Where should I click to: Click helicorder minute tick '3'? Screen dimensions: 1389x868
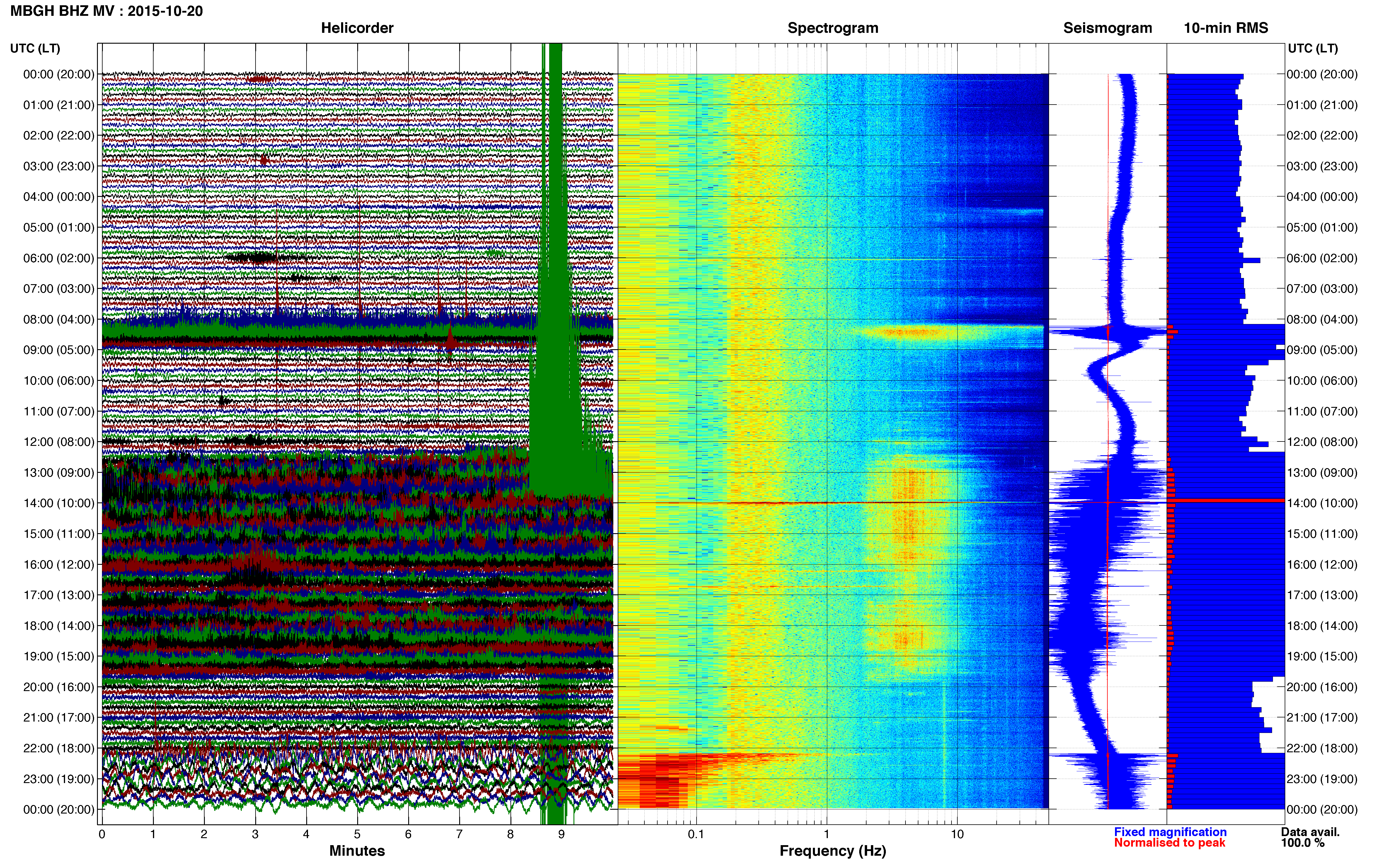click(255, 834)
